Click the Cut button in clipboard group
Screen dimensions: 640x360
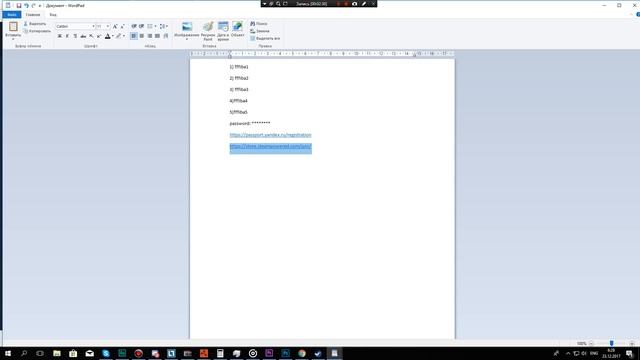point(35,24)
